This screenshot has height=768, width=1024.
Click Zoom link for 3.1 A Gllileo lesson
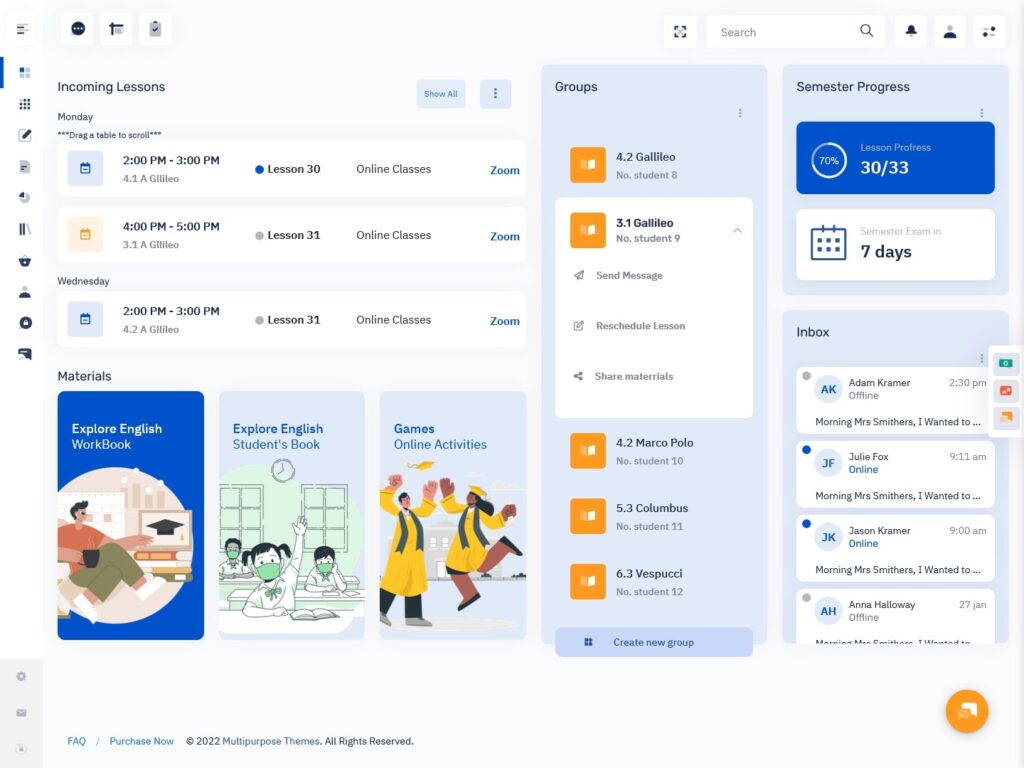click(x=505, y=236)
